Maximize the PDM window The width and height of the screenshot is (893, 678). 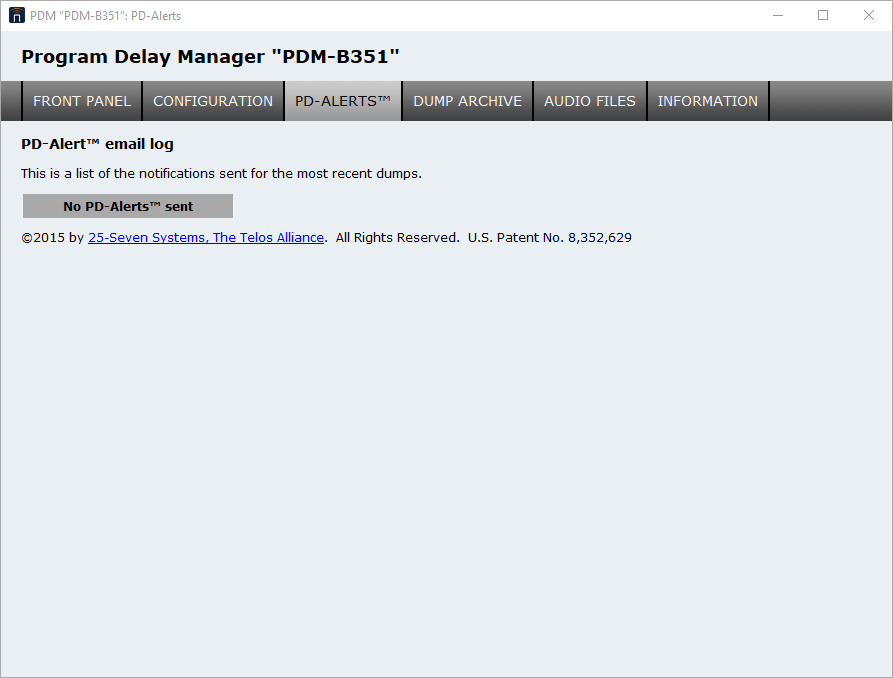point(823,16)
